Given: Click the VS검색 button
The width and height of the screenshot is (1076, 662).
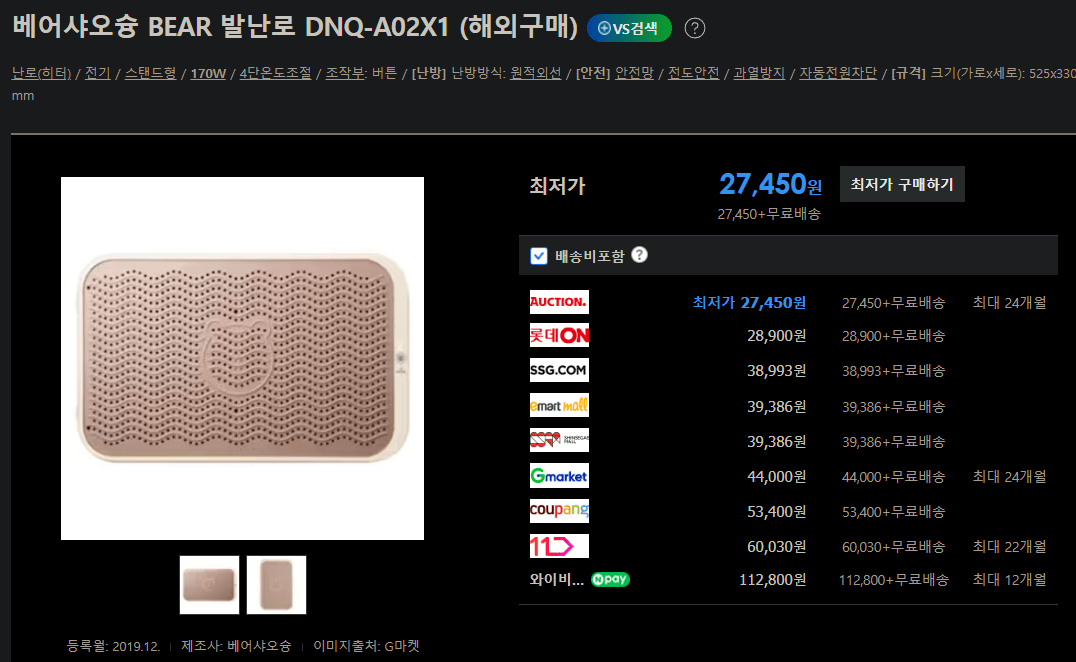Looking at the screenshot, I should tap(629, 28).
